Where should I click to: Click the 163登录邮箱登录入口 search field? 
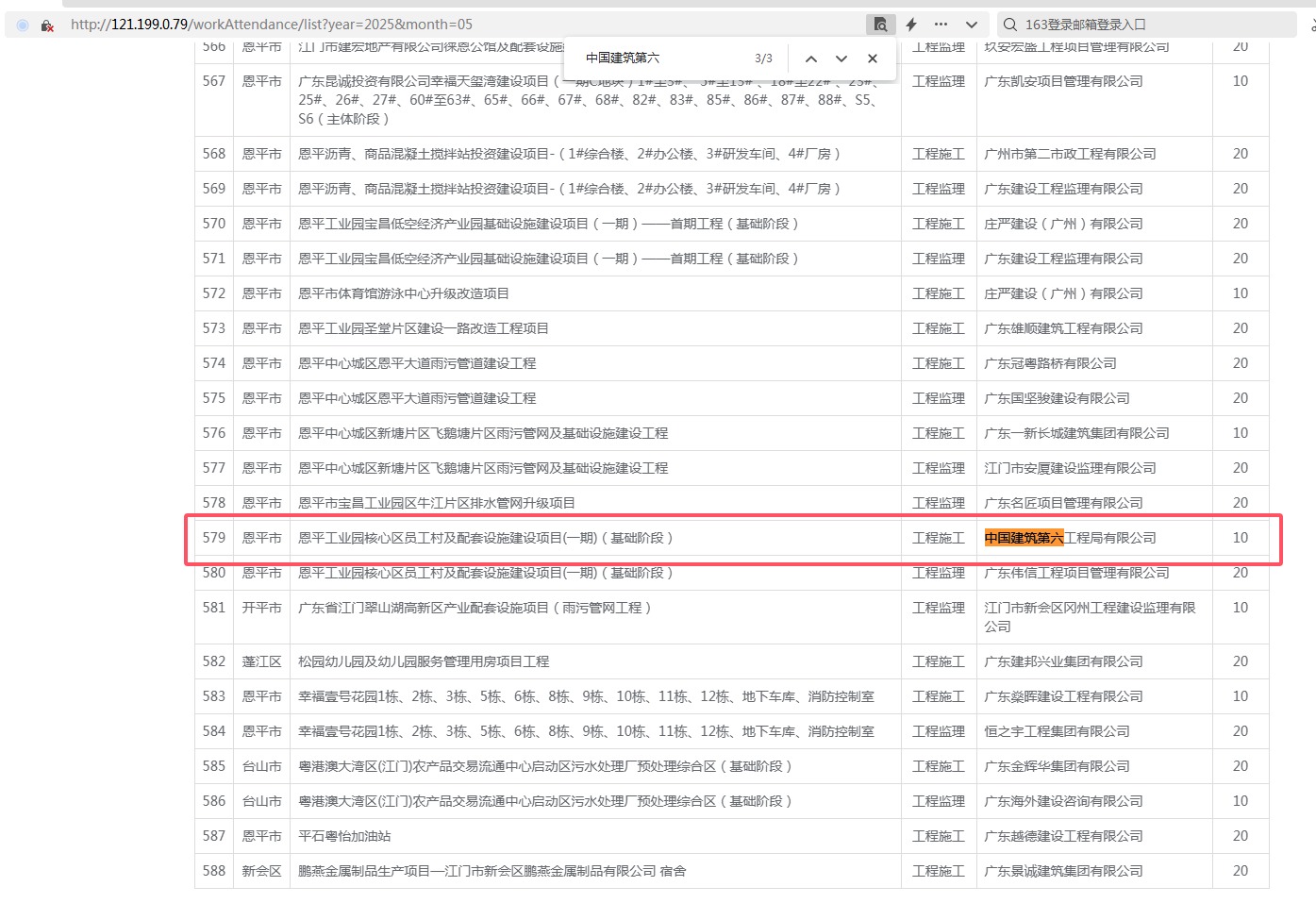(1151, 25)
